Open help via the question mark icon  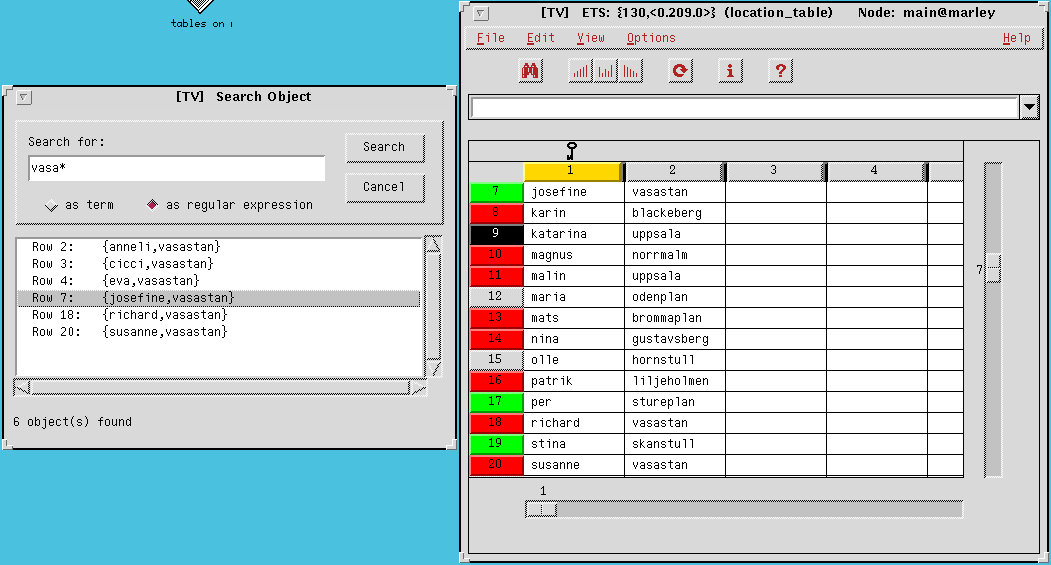(x=780, y=70)
